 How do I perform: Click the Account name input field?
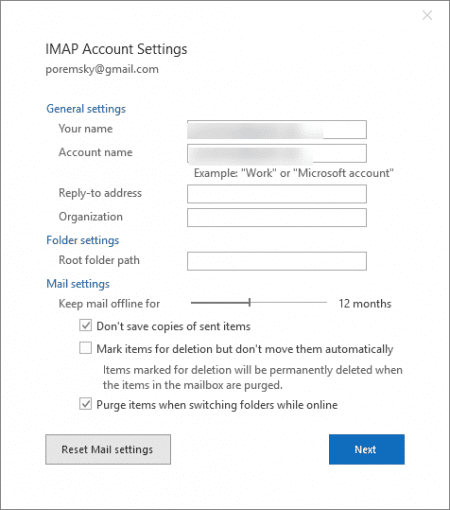(x=277, y=153)
